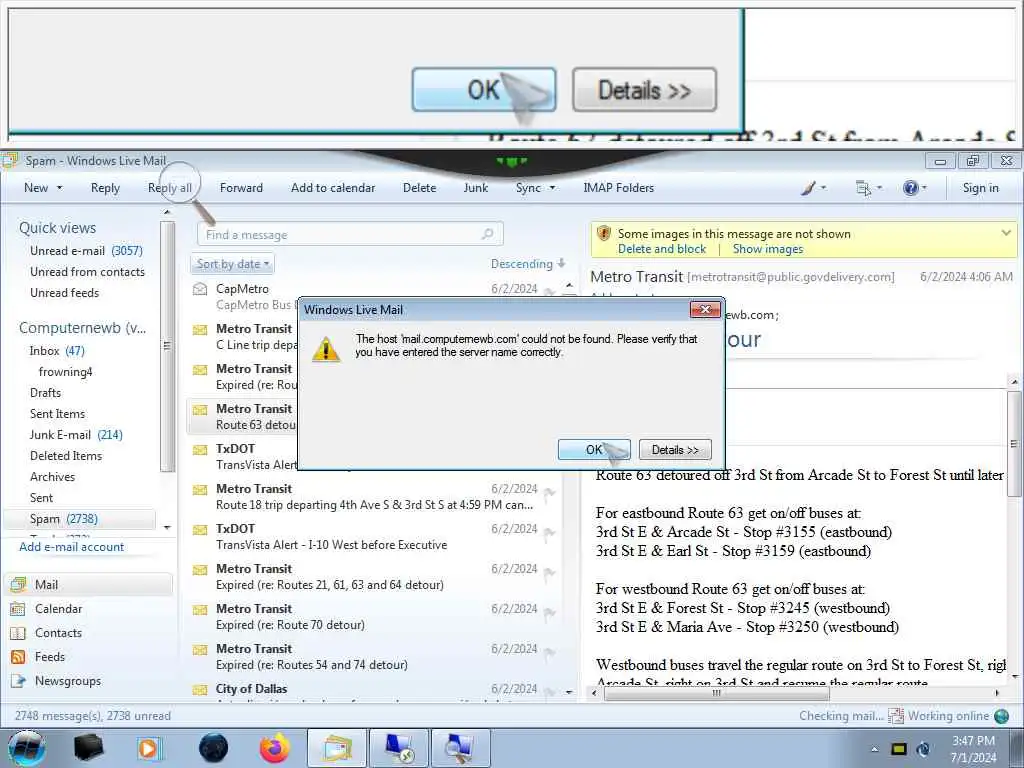The height and width of the screenshot is (768, 1024).
Task: Mark message as Junk
Action: 475,188
